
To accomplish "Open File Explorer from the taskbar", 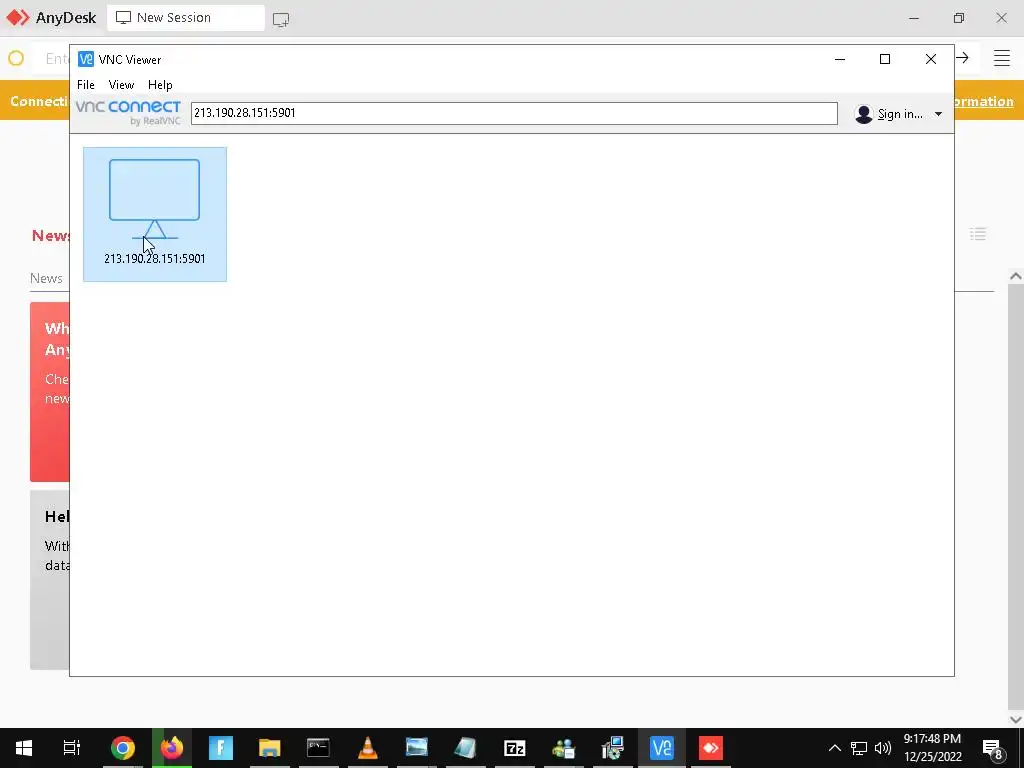I will (270, 748).
